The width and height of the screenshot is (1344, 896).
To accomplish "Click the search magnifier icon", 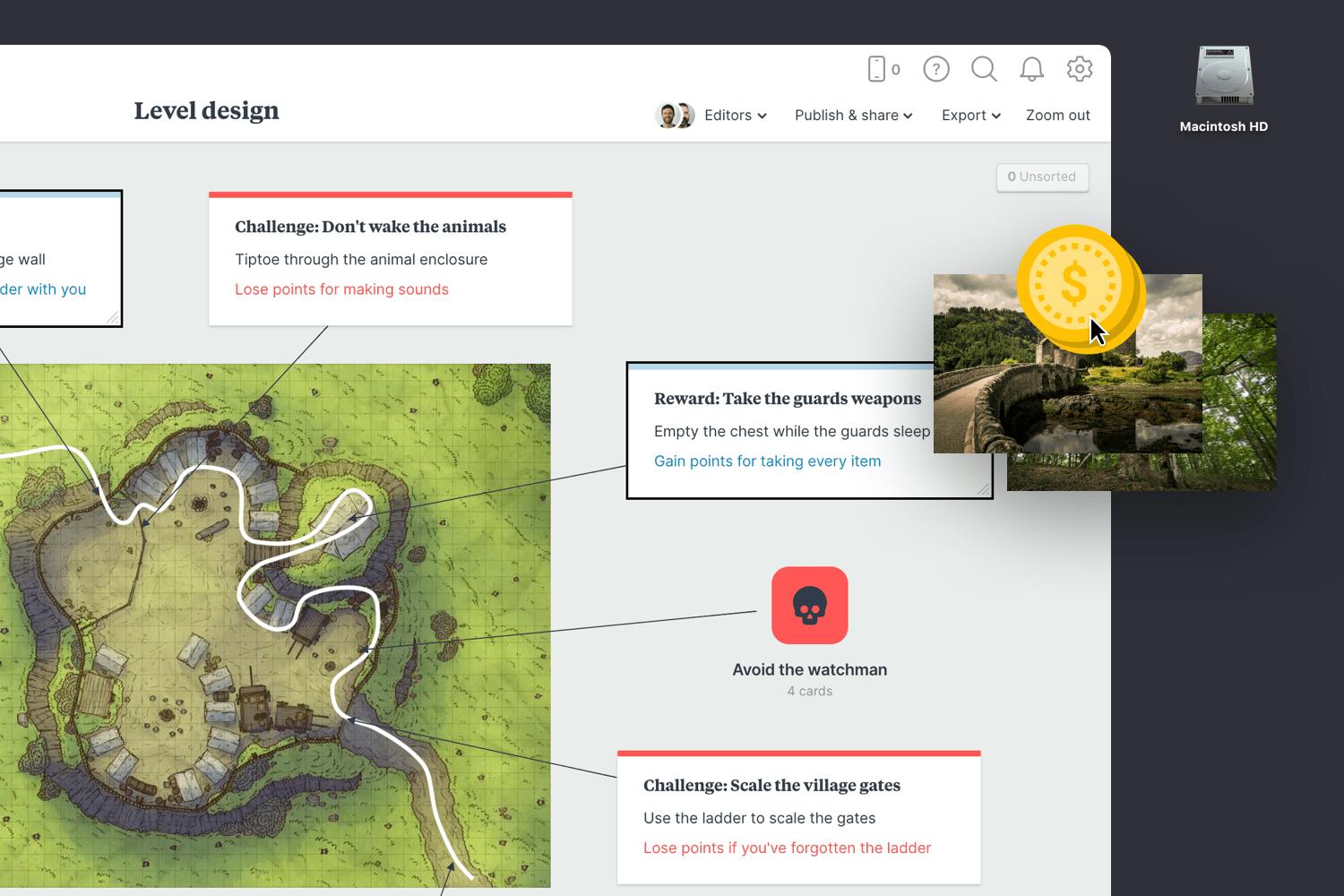I will pos(984,69).
